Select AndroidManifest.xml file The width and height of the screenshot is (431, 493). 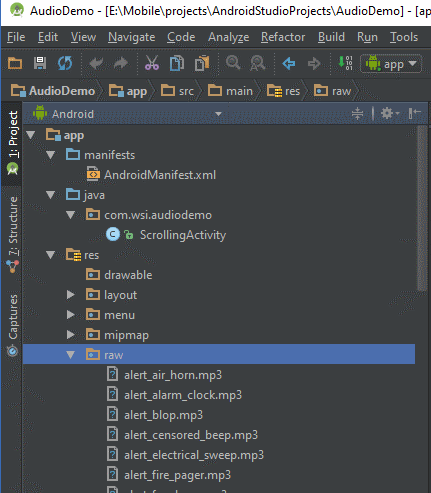tap(160, 175)
